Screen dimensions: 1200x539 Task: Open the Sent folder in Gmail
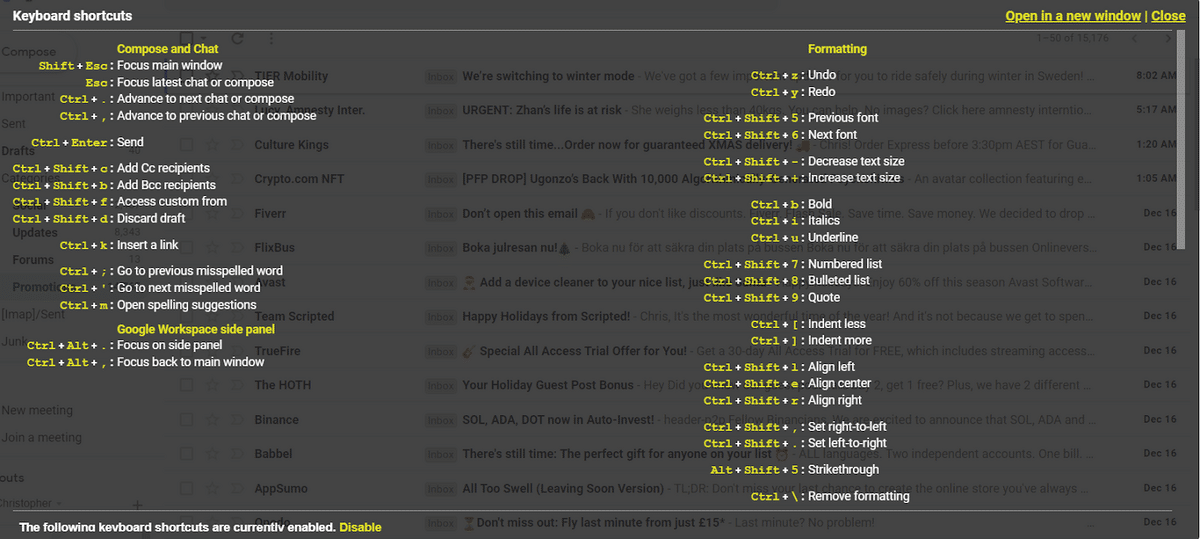14,124
